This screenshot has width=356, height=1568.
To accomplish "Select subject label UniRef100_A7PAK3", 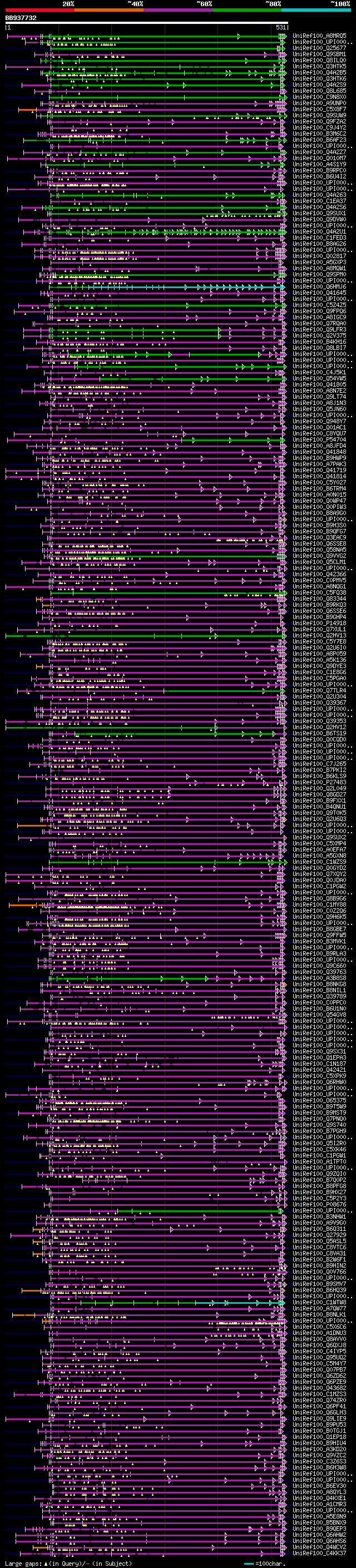I will [x=319, y=464].
